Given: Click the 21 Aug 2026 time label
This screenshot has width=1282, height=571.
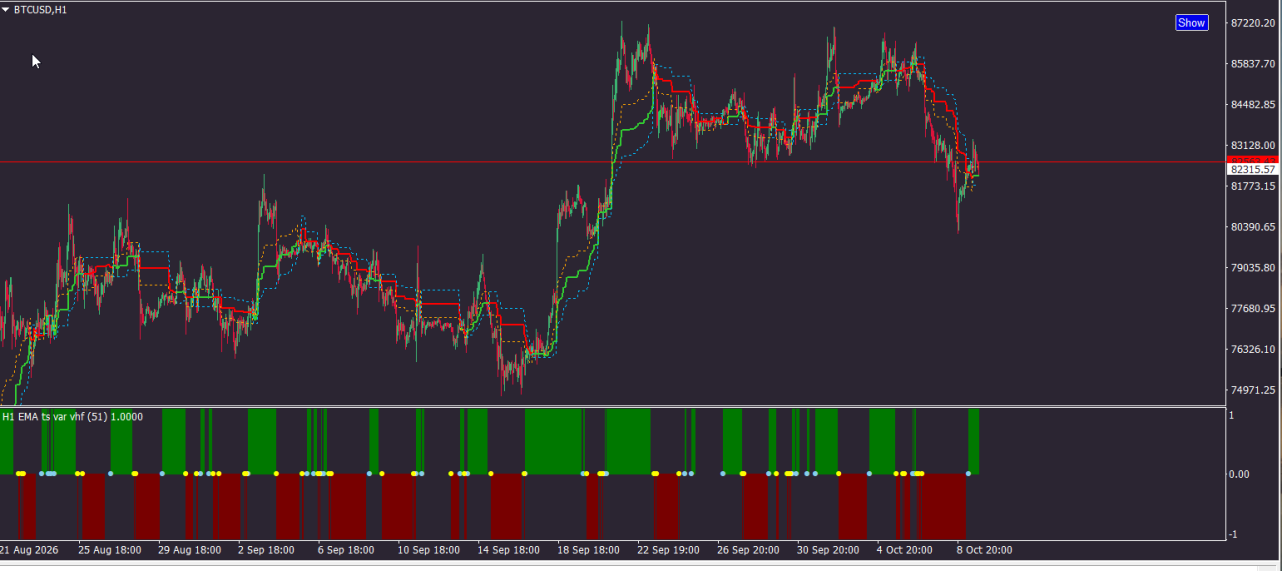Looking at the screenshot, I should tap(30, 549).
